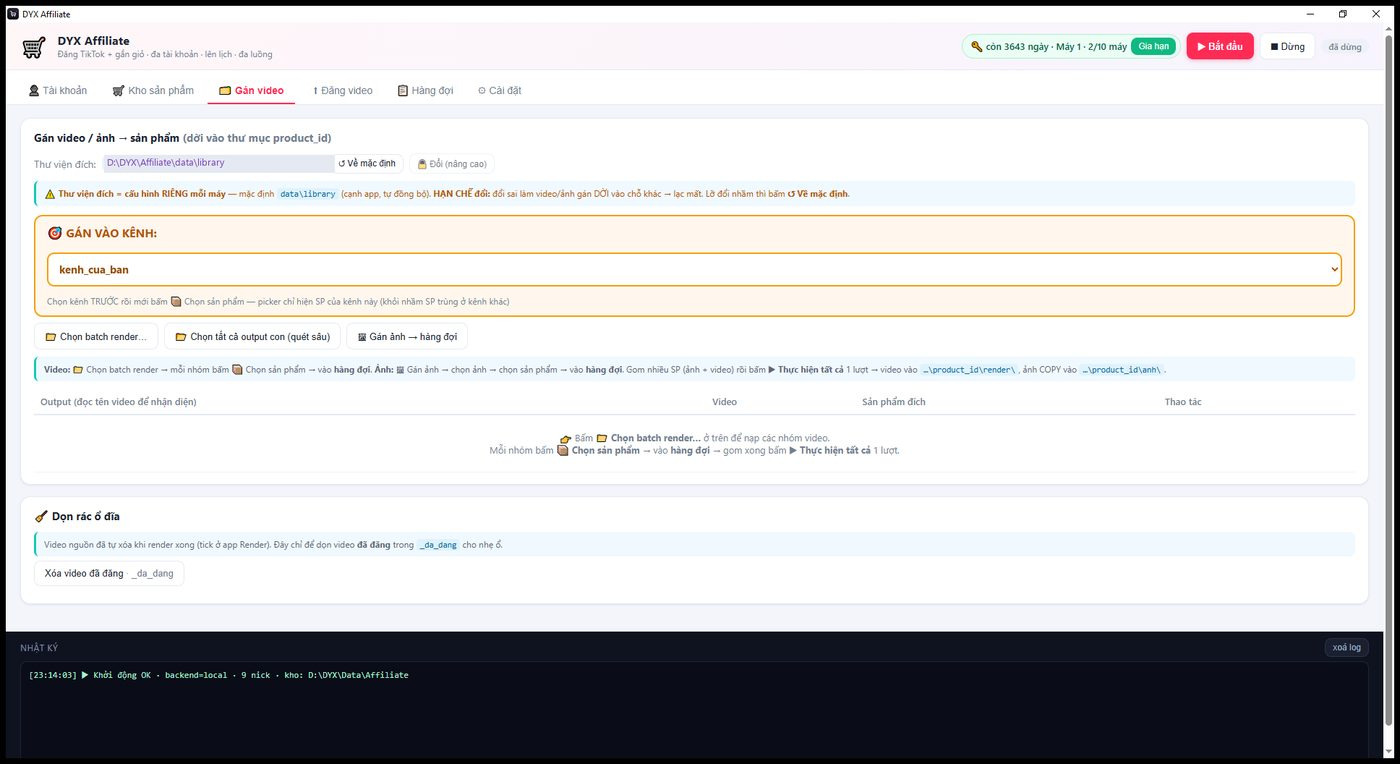
Task: Click Gán ảnh → hàng đợi button
Action: (x=407, y=337)
